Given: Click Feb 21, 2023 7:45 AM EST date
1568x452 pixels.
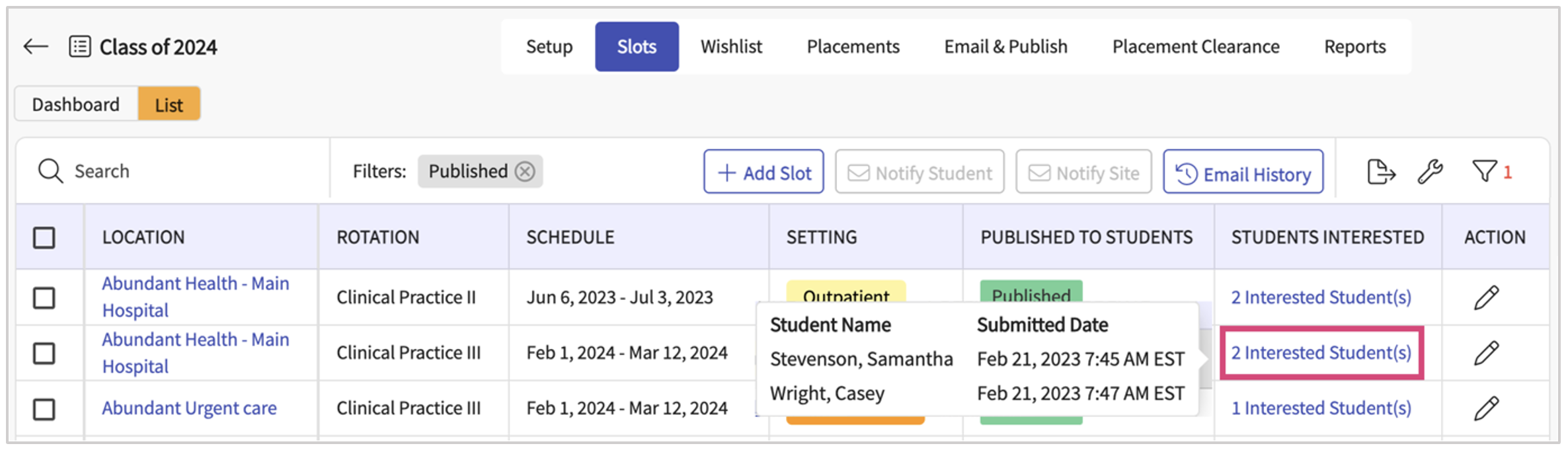Looking at the screenshot, I should click(x=1081, y=359).
